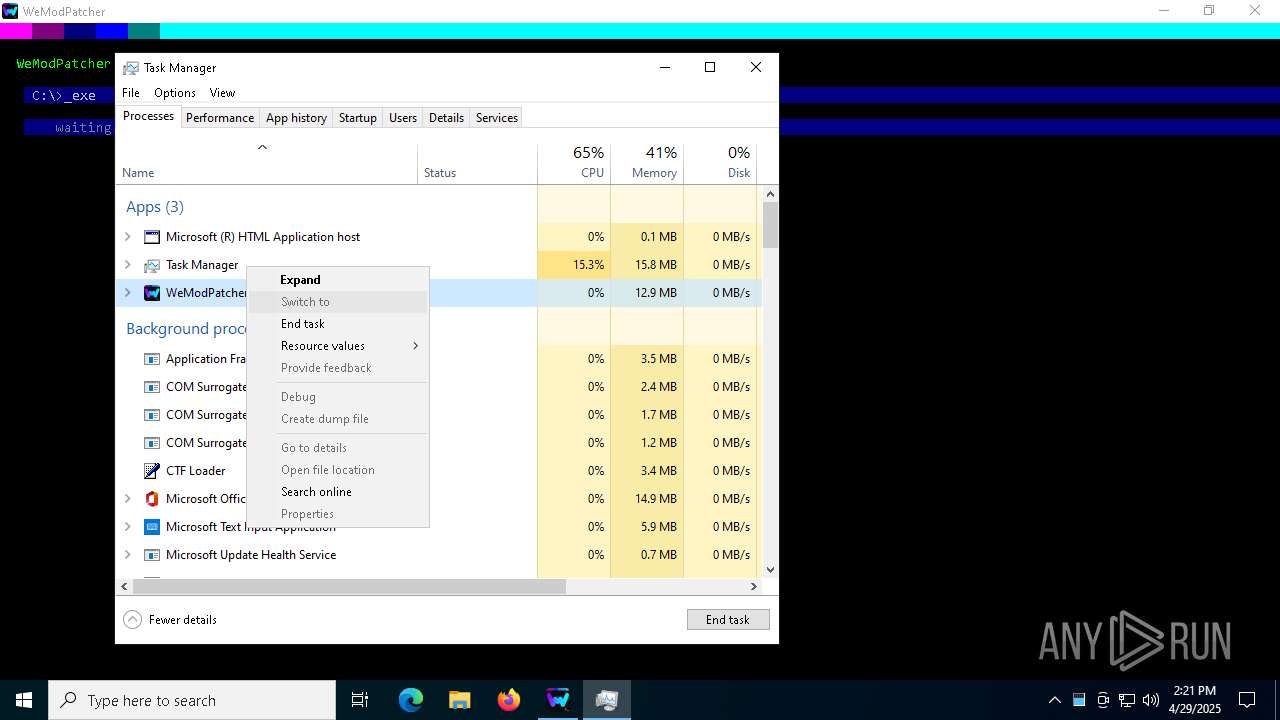Sort by the Name column header
Screen dimensions: 1280x720
tap(267, 163)
